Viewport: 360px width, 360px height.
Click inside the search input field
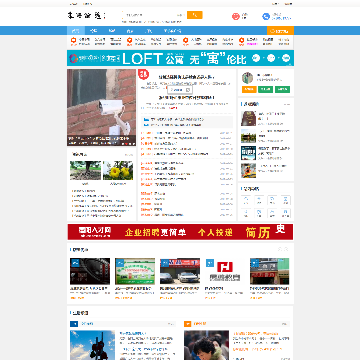[x=149, y=15]
